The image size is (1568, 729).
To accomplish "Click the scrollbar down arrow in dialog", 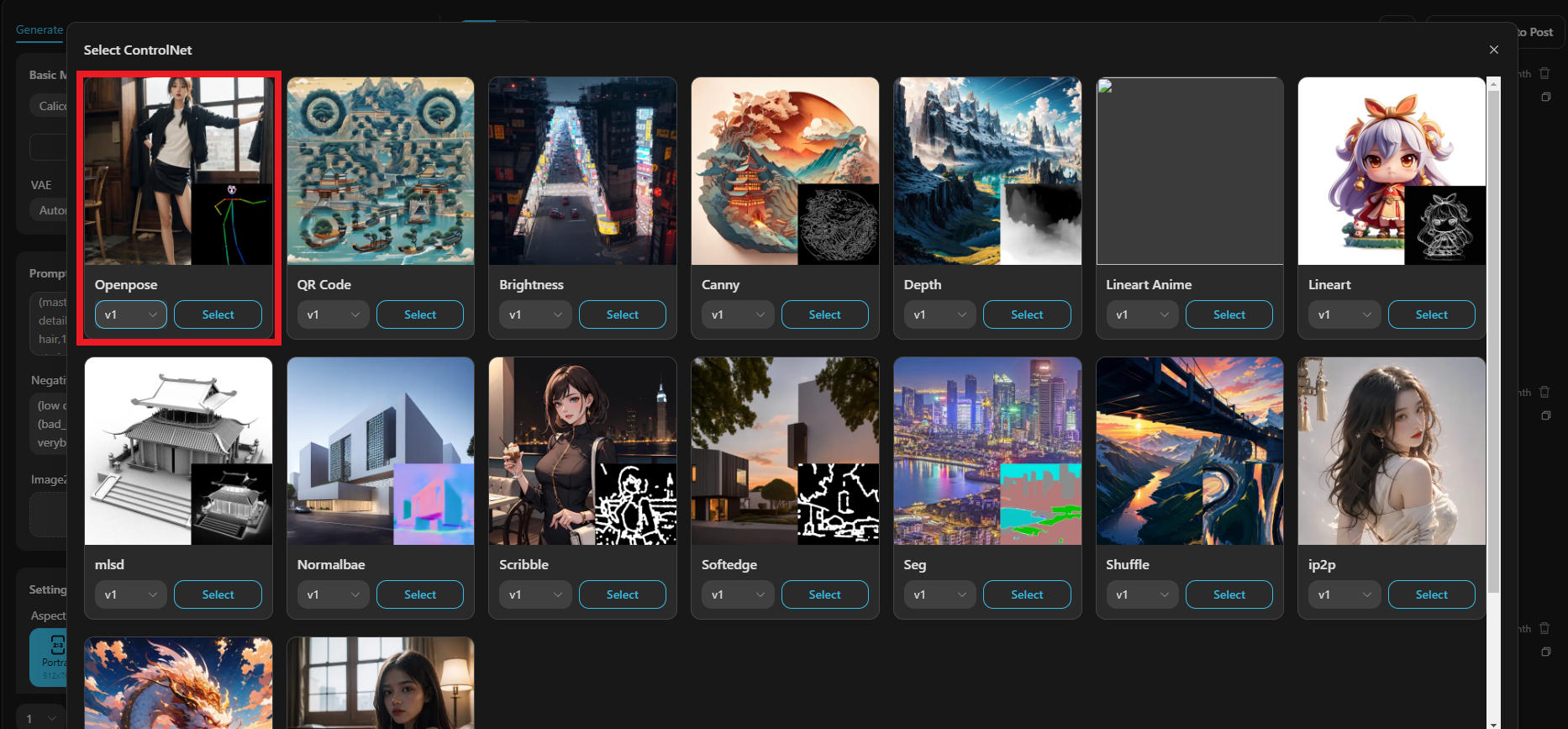I will pyautogui.click(x=1493, y=723).
